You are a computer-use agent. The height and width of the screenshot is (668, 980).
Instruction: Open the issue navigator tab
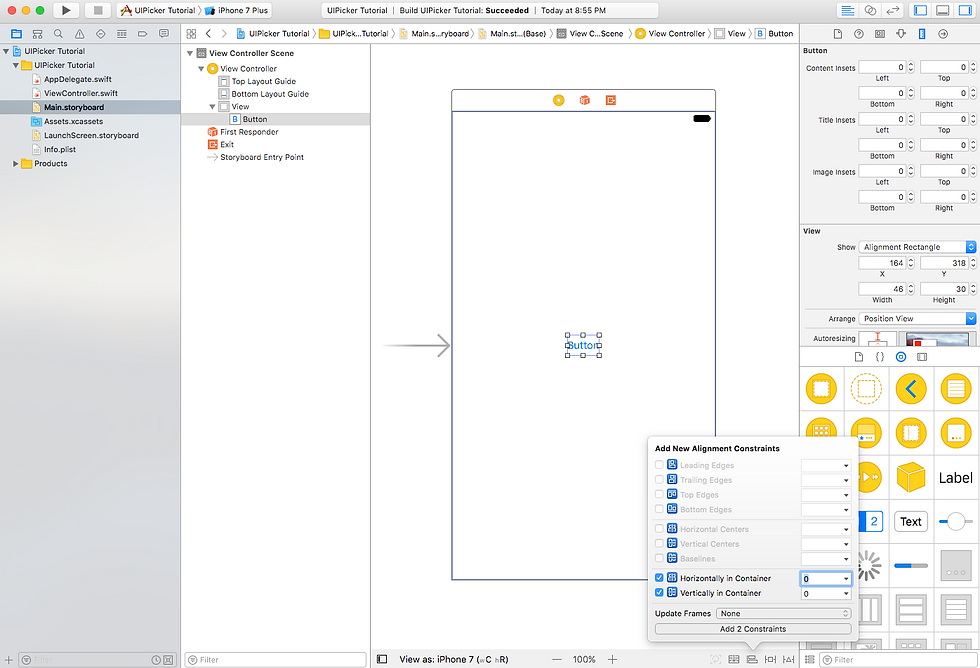pyautogui.click(x=79, y=34)
